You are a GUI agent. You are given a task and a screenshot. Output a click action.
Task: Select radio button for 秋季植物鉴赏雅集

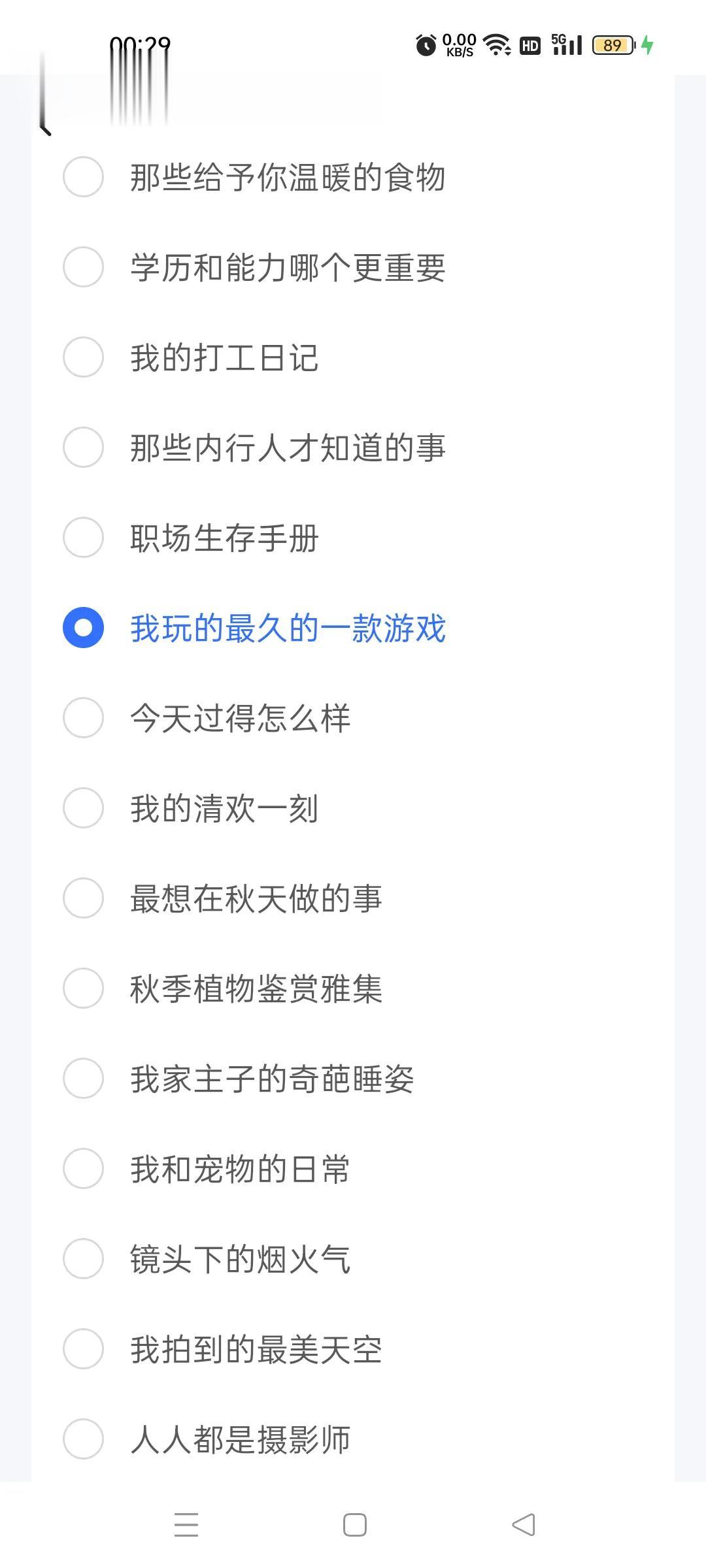[83, 988]
